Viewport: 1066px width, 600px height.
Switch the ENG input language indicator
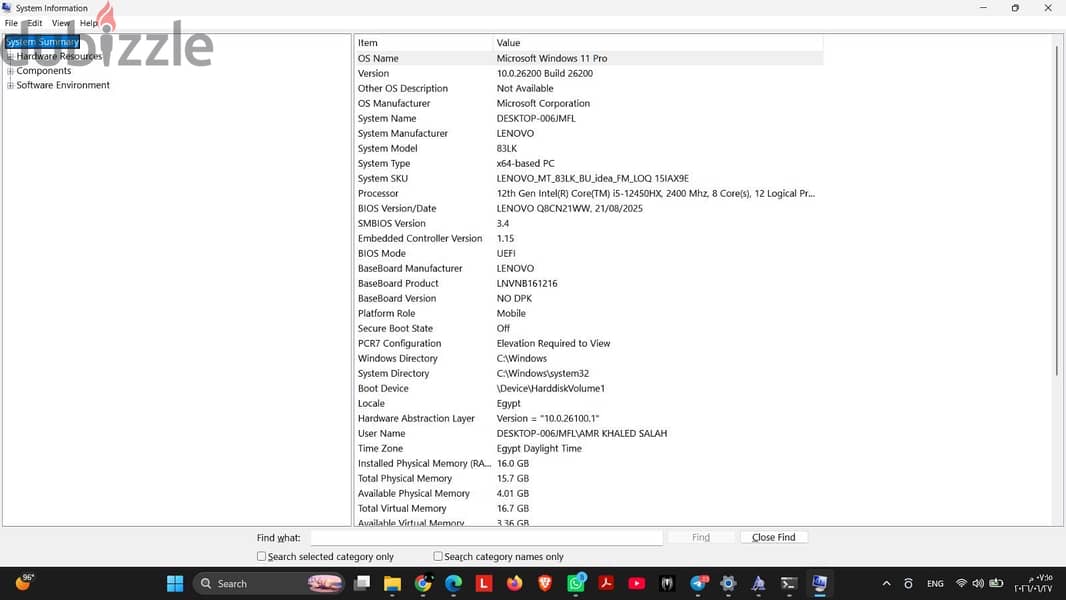[x=935, y=584]
